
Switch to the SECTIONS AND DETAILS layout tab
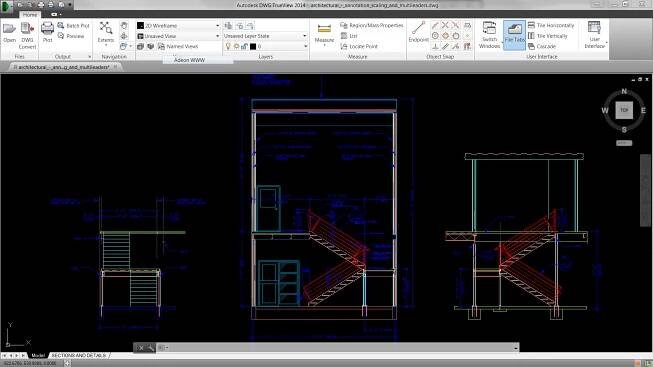click(x=79, y=355)
